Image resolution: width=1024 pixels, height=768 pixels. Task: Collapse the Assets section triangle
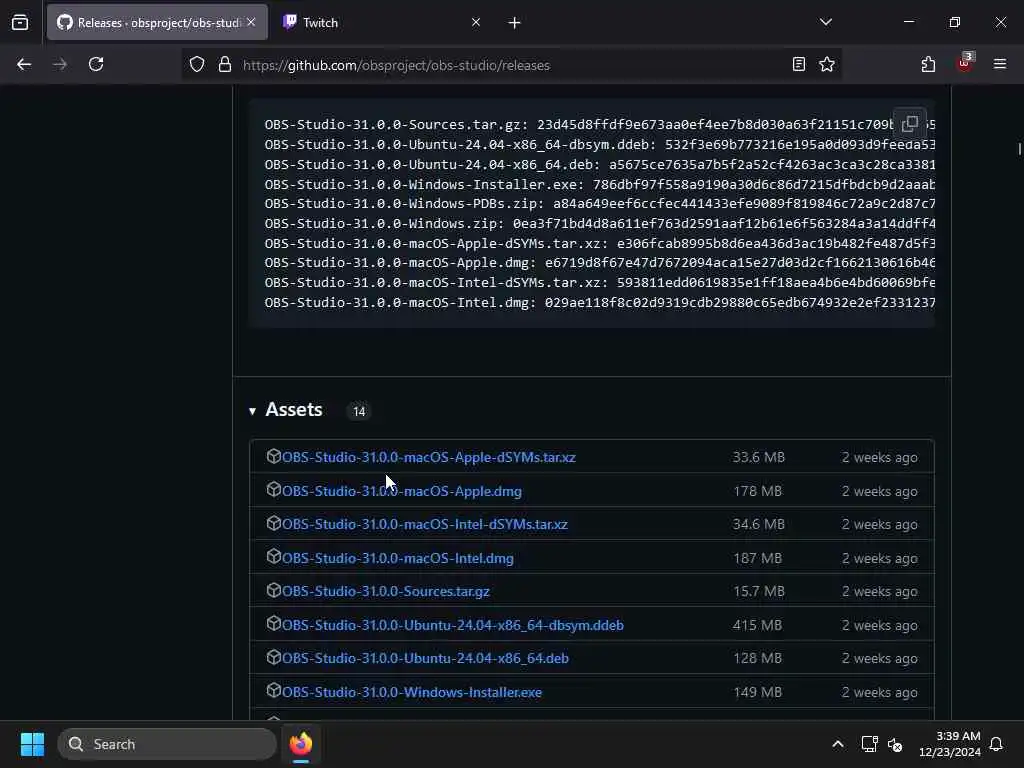coord(252,411)
